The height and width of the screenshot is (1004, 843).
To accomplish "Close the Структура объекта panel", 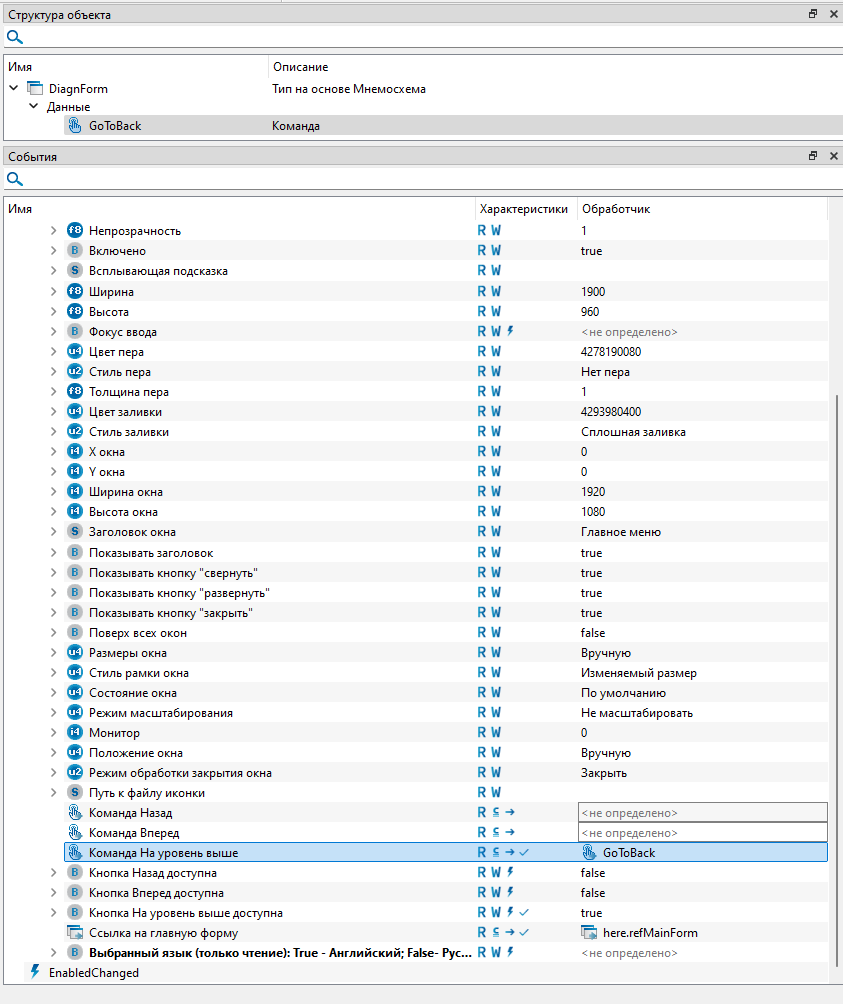I will point(833,15).
